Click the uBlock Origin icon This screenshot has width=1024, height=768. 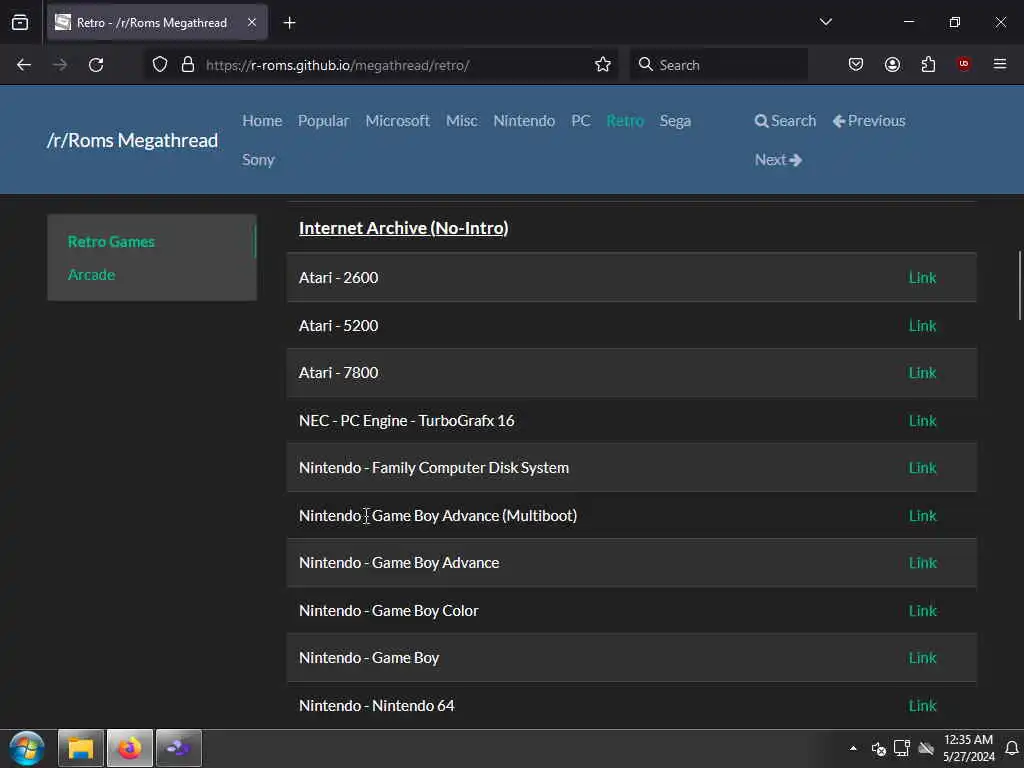pyautogui.click(x=964, y=64)
